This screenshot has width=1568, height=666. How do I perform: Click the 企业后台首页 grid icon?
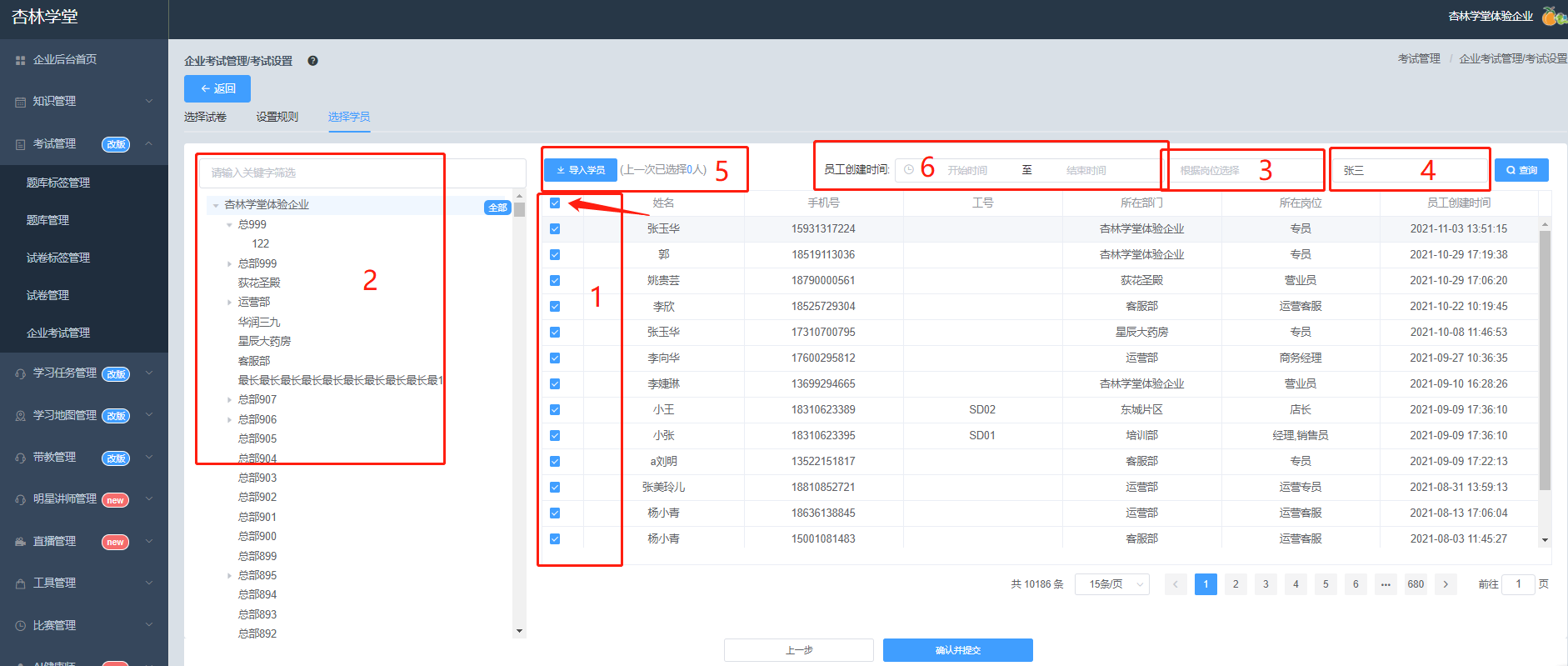20,60
